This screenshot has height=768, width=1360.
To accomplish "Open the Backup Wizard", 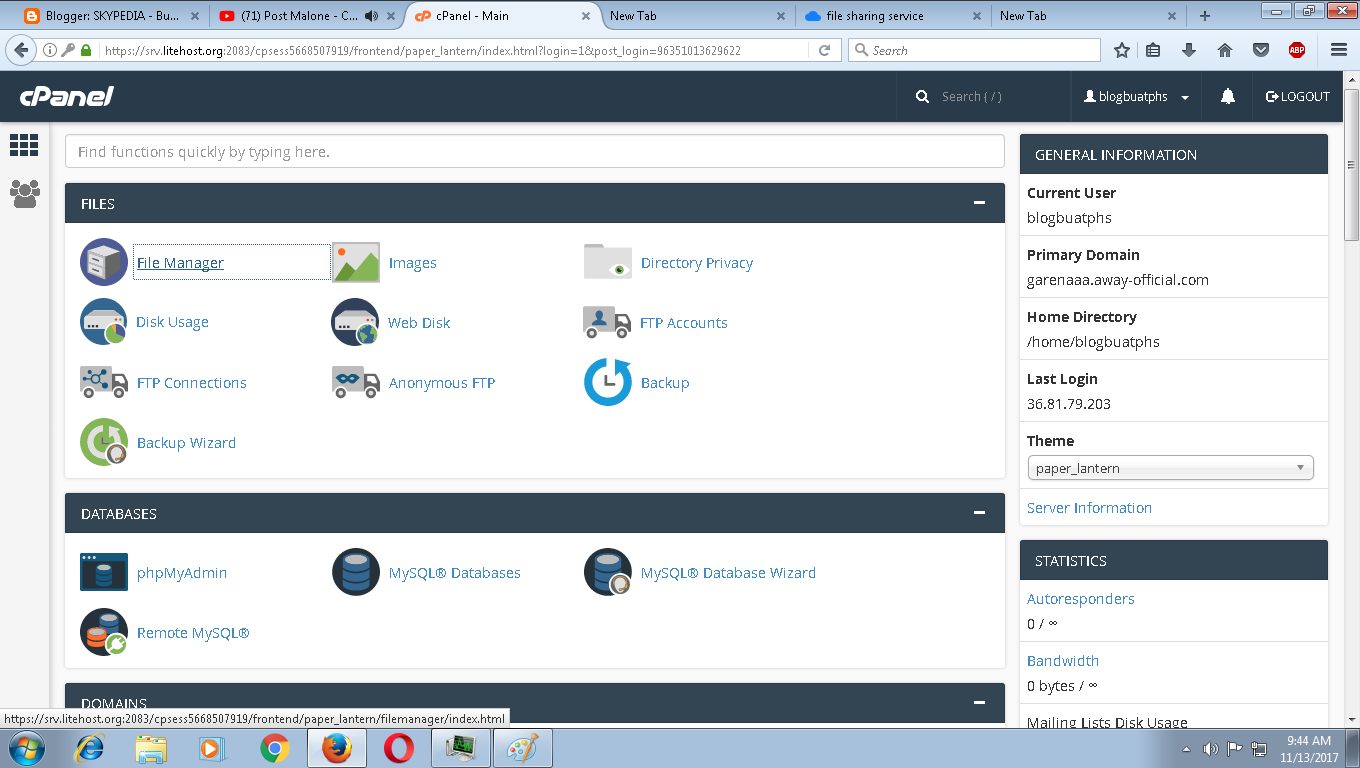I will click(186, 442).
